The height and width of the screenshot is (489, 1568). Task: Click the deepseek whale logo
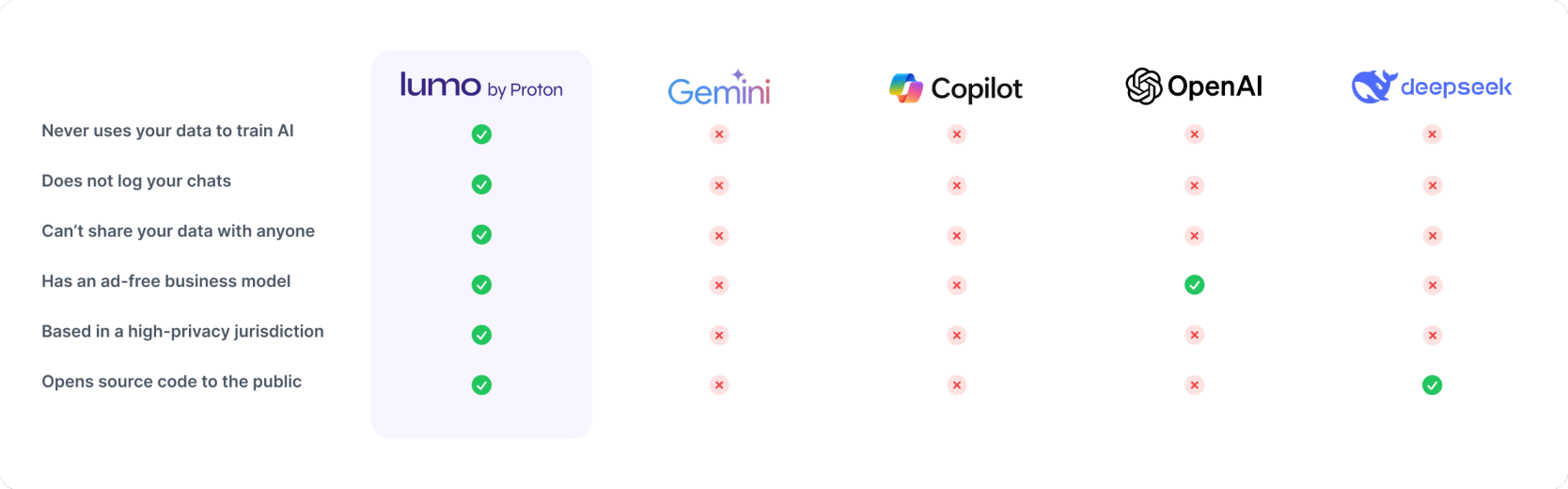click(x=1432, y=87)
